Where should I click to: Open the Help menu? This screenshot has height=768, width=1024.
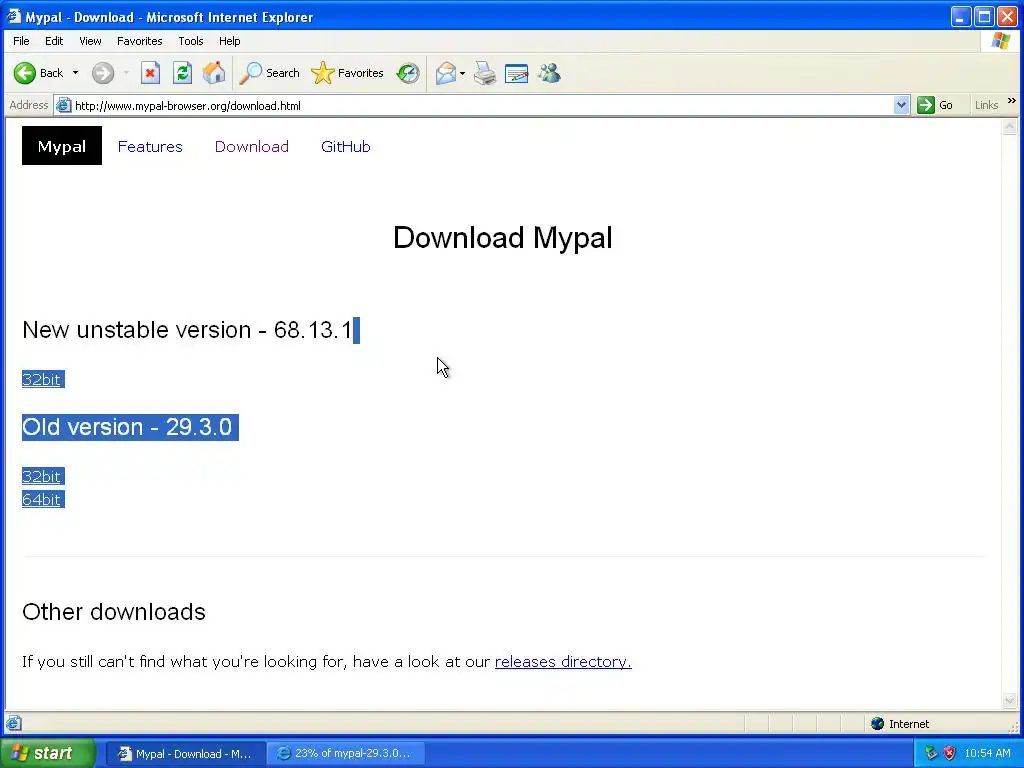pos(229,41)
